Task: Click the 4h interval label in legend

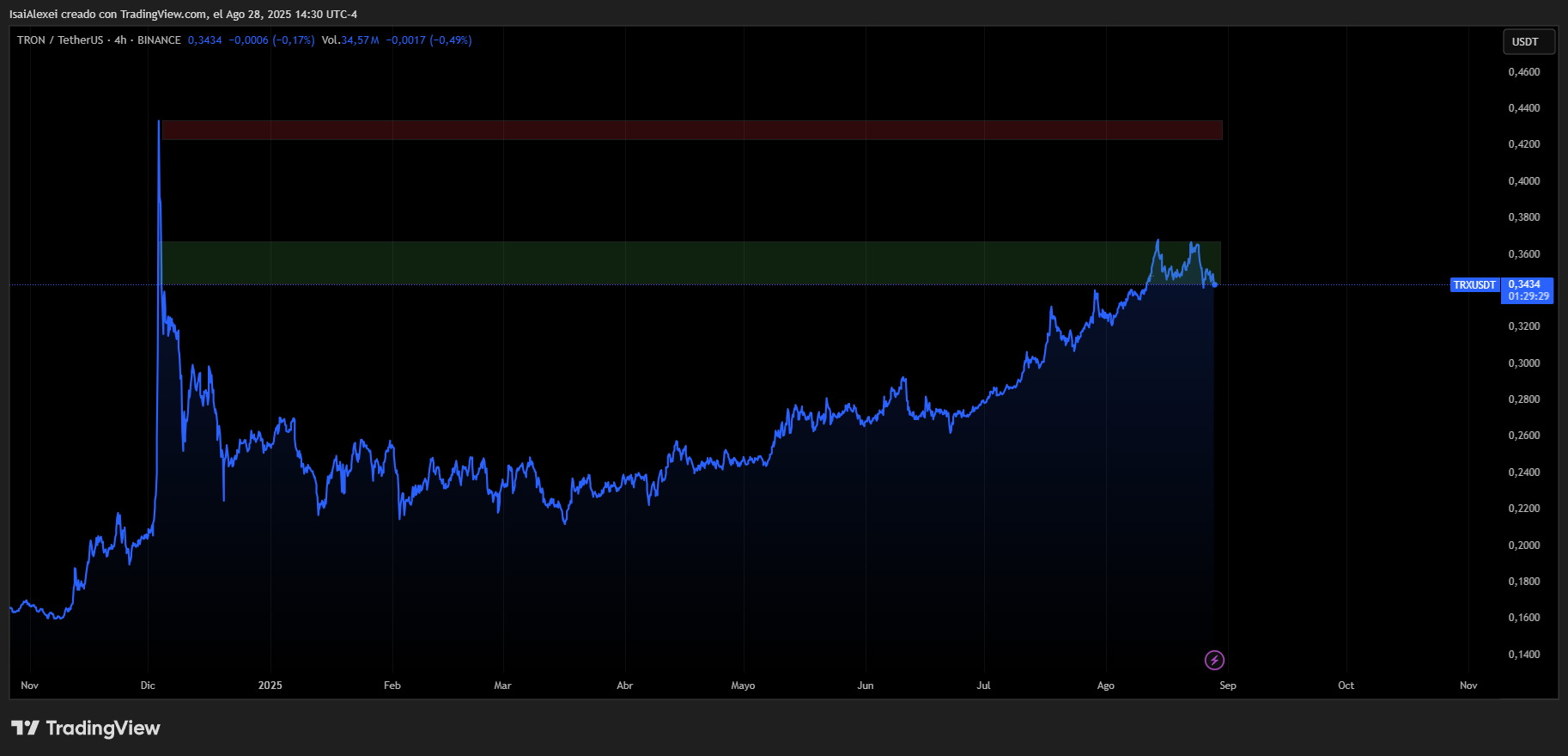Action: pos(120,40)
